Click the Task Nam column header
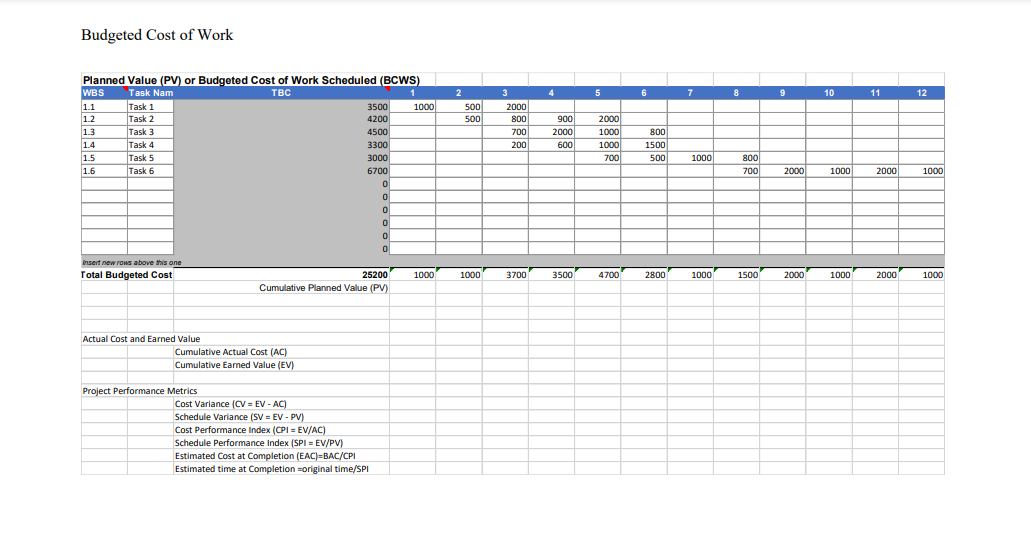This screenshot has height=546, width=1031. coord(151,93)
